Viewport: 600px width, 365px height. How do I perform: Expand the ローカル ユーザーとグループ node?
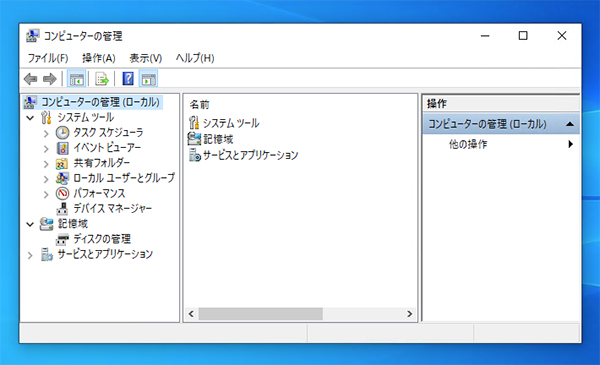(46, 179)
